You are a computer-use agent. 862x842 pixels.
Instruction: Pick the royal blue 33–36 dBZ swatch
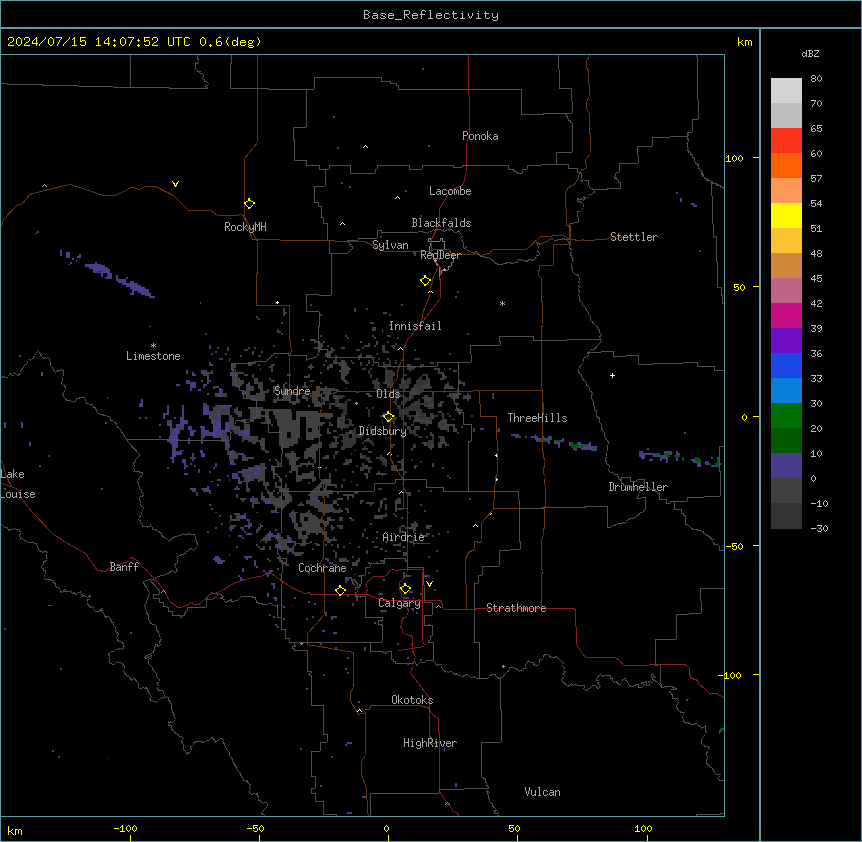(x=786, y=365)
